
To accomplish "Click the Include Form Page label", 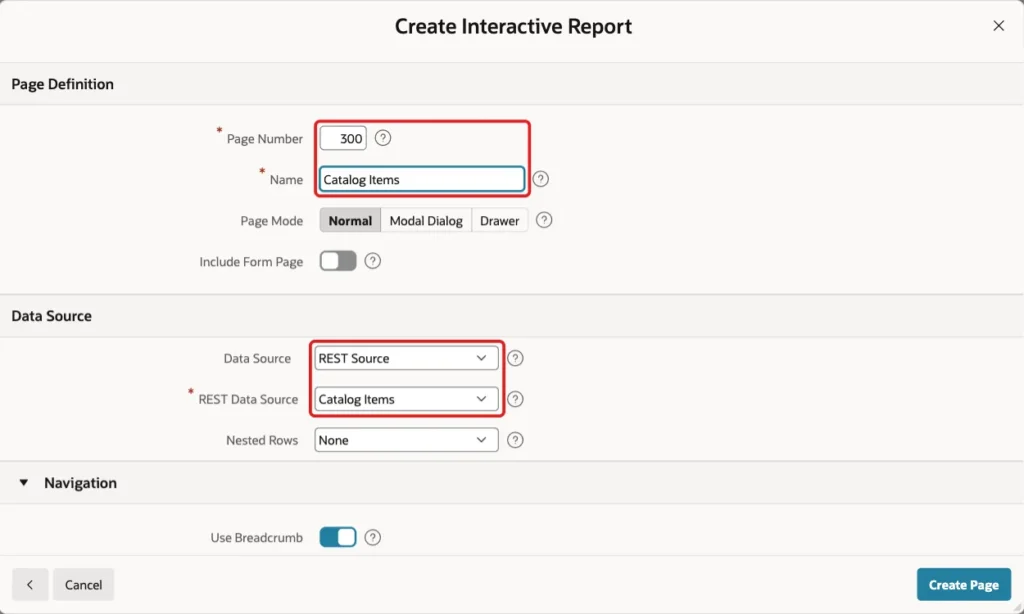I will pyautogui.click(x=251, y=261).
